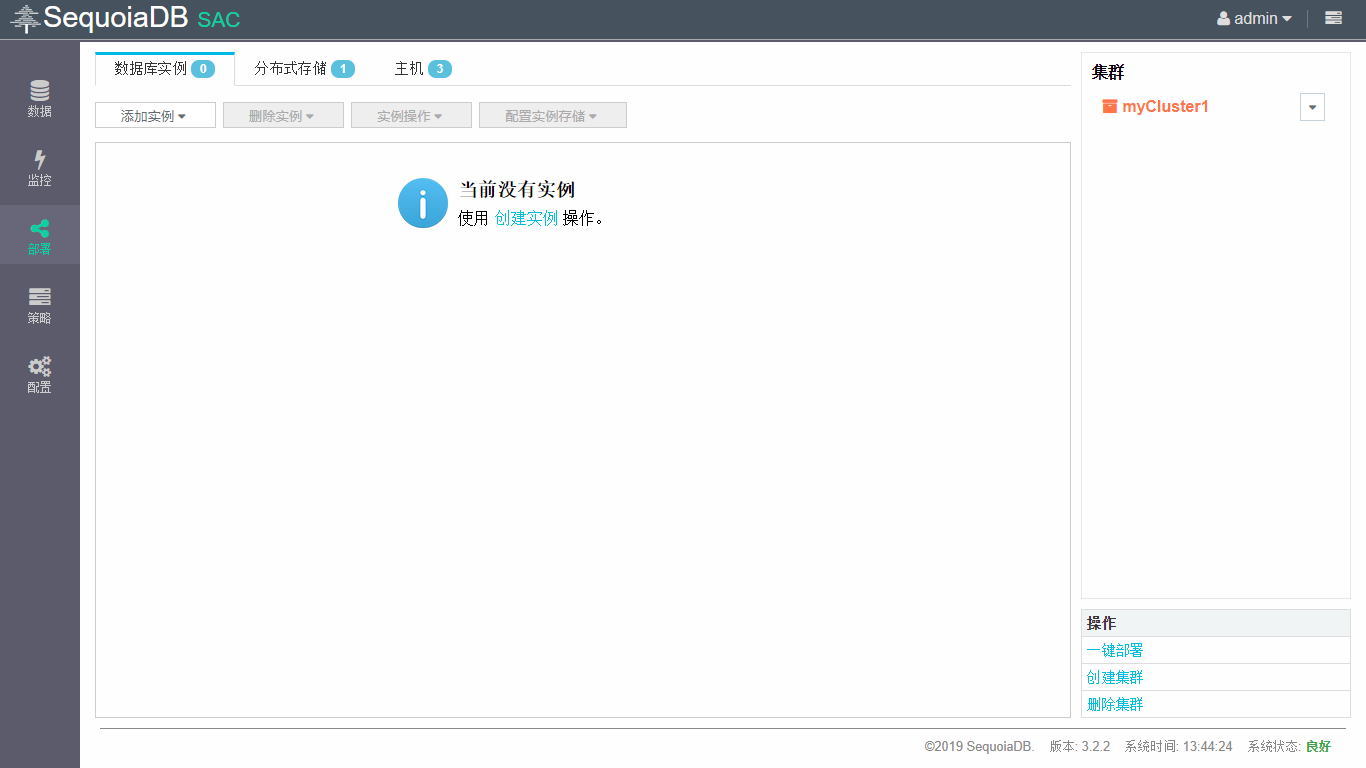The width and height of the screenshot is (1366, 768).
Task: Click the ©2019 SequoiaDB footer text
Action: [980, 746]
